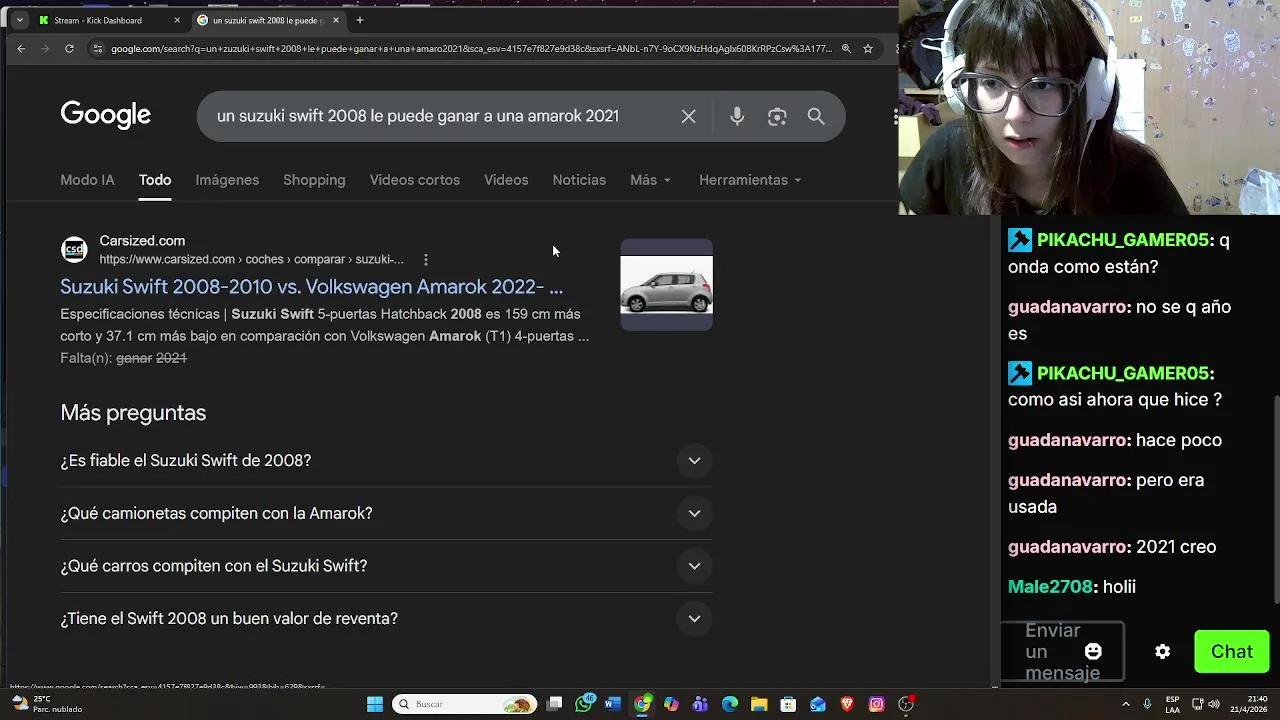The image size is (1280, 720).
Task: Open Google Lens image search
Action: (x=777, y=117)
